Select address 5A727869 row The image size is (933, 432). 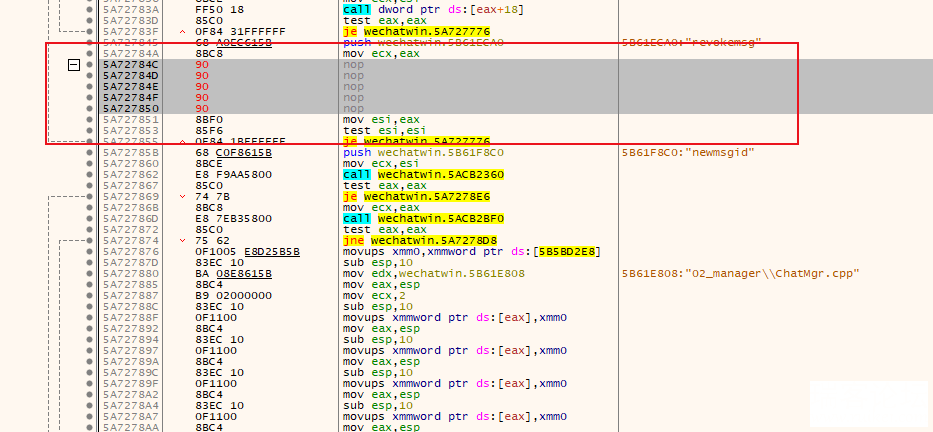(130, 196)
